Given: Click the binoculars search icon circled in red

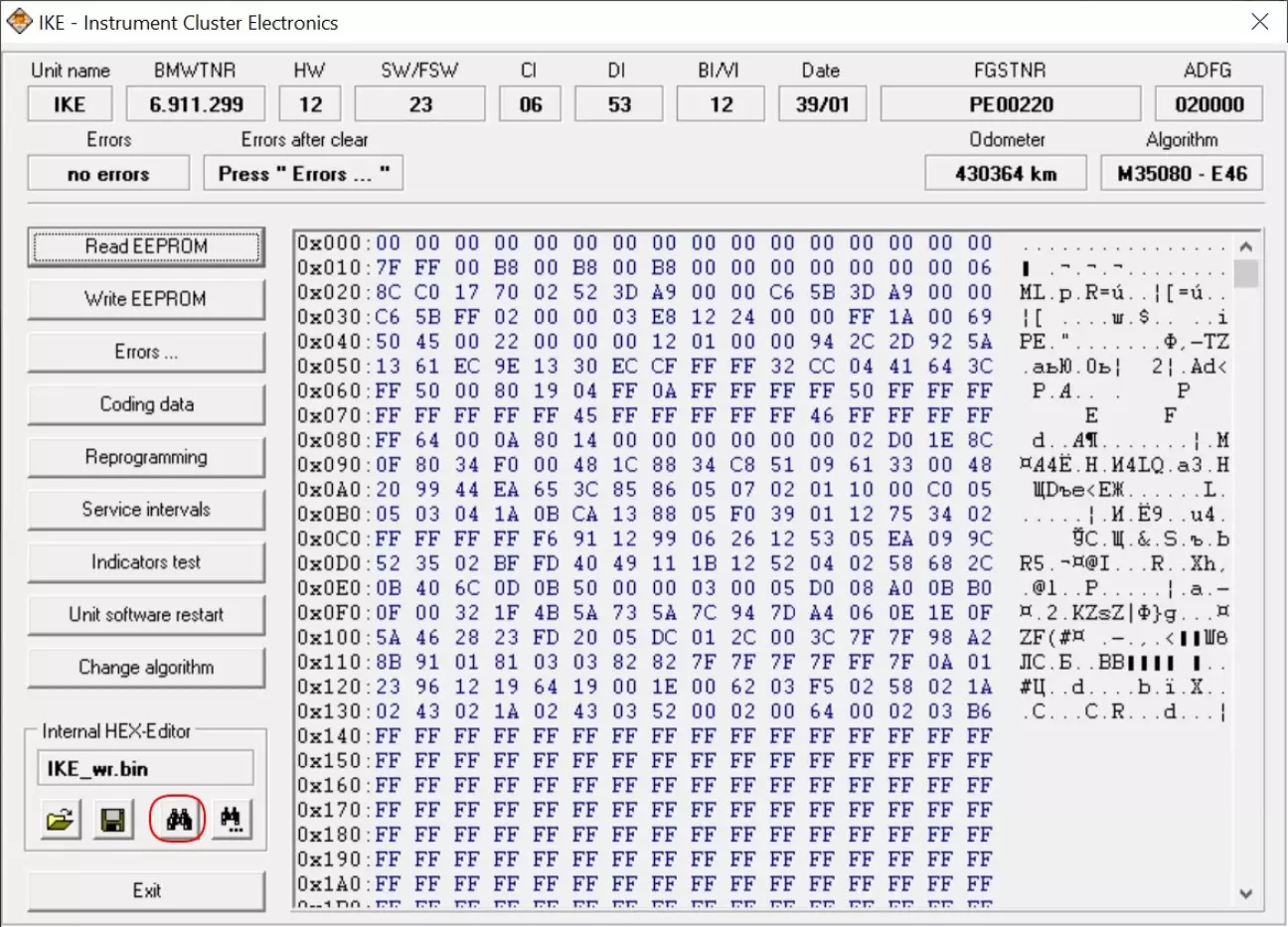Looking at the screenshot, I should click(178, 820).
